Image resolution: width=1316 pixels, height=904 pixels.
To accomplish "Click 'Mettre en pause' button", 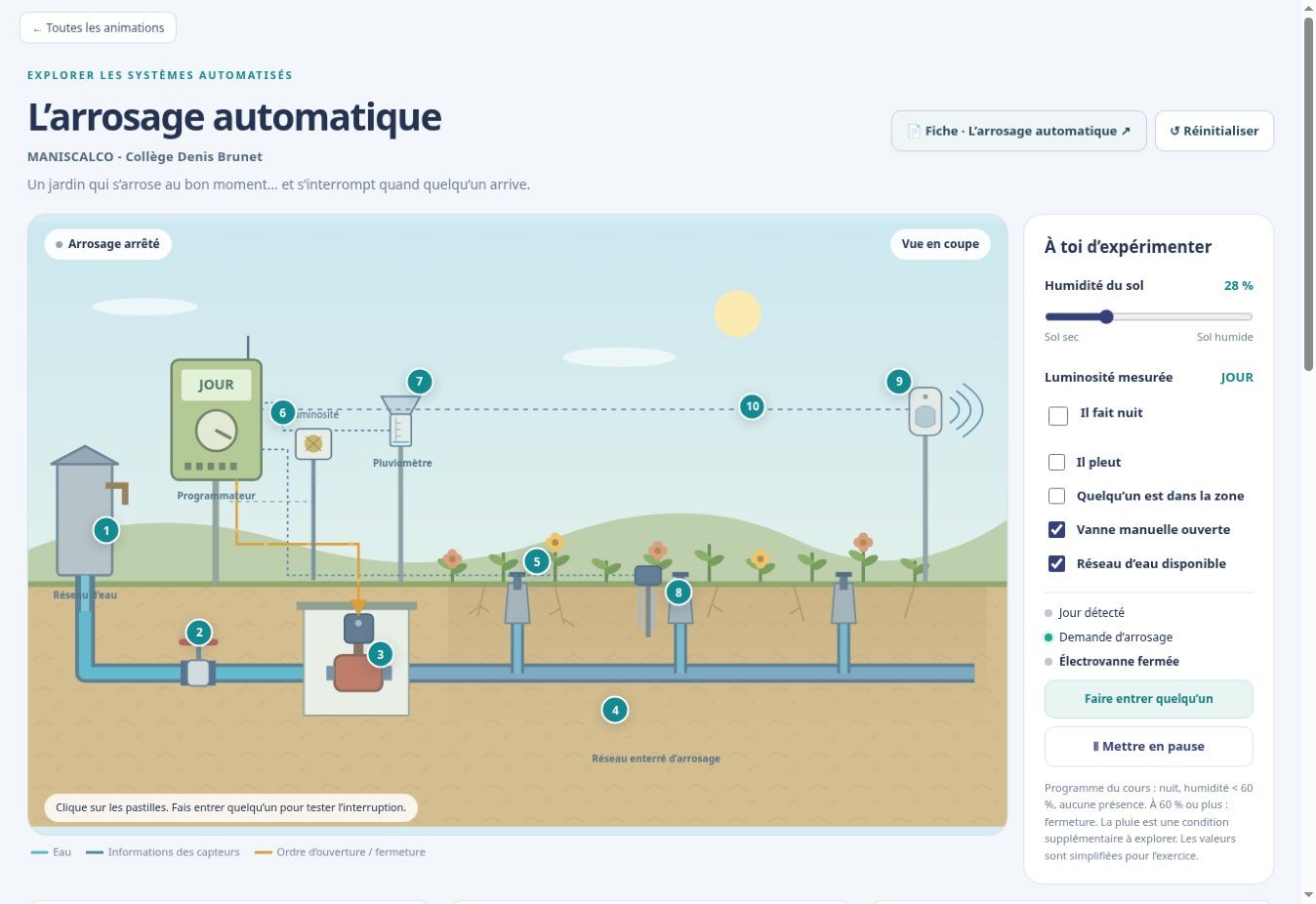I will click(1148, 747).
